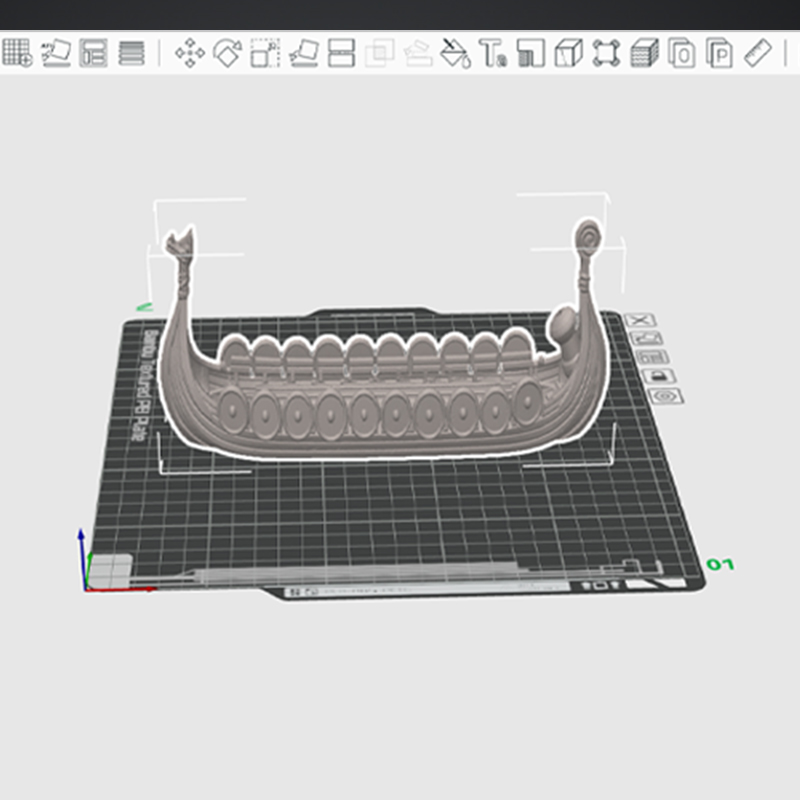This screenshot has width=800, height=800.
Task: Select the Scale tool
Action: 265,53
